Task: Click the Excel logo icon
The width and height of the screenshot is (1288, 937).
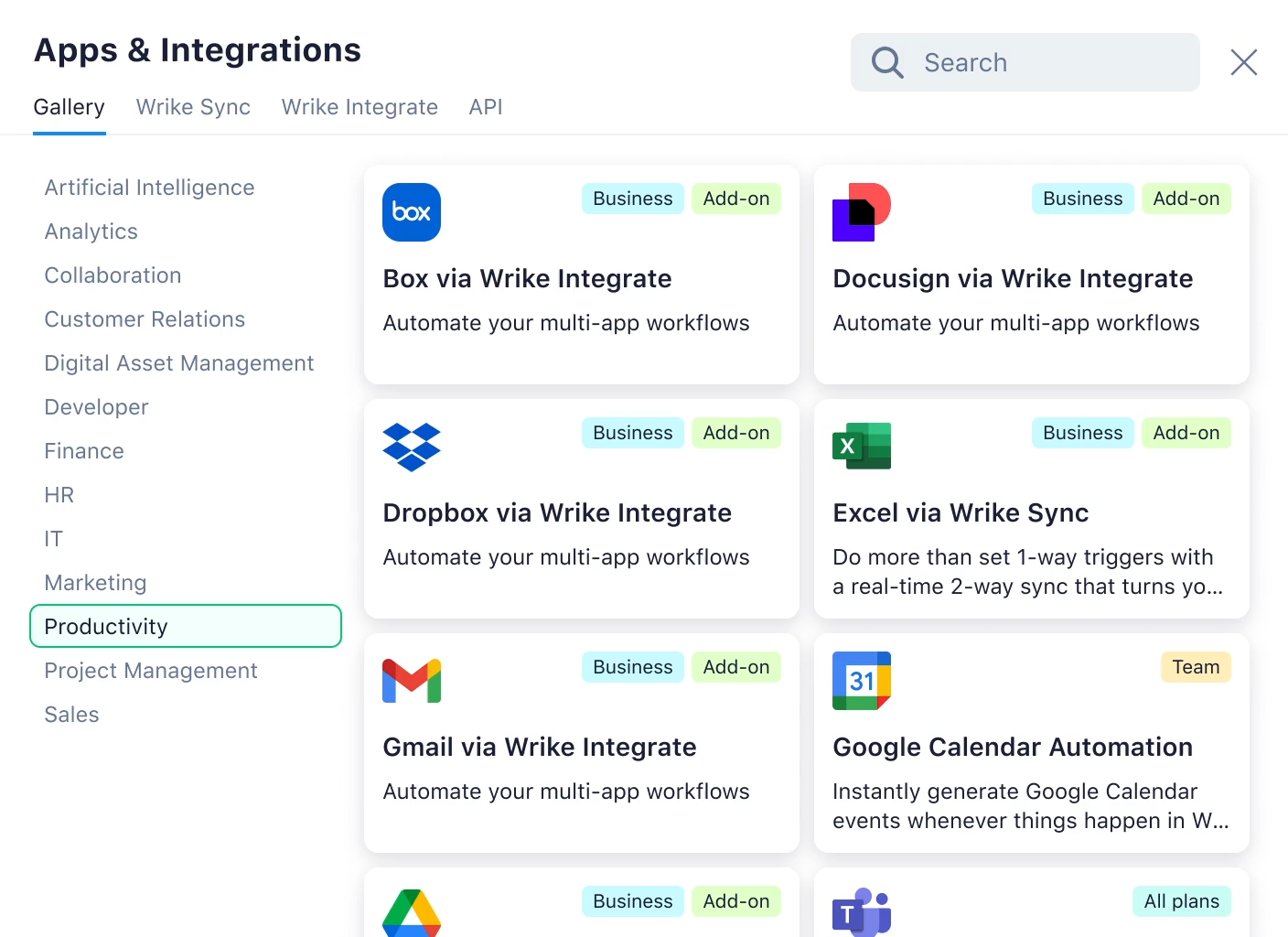Action: (x=862, y=446)
